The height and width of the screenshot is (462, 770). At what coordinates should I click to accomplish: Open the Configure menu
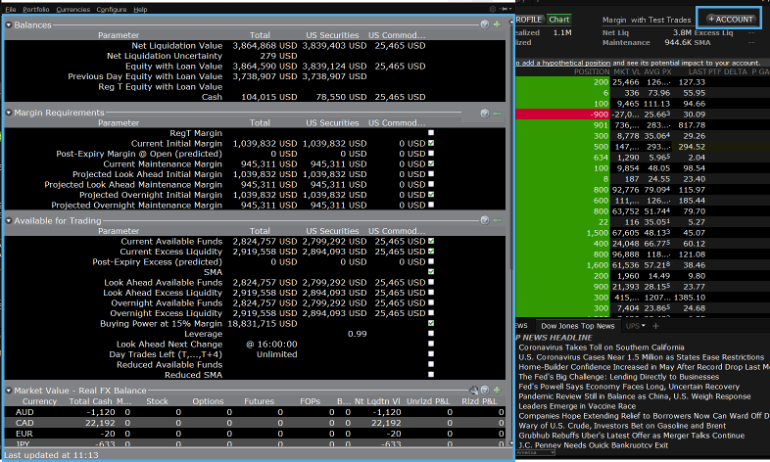tap(111, 8)
